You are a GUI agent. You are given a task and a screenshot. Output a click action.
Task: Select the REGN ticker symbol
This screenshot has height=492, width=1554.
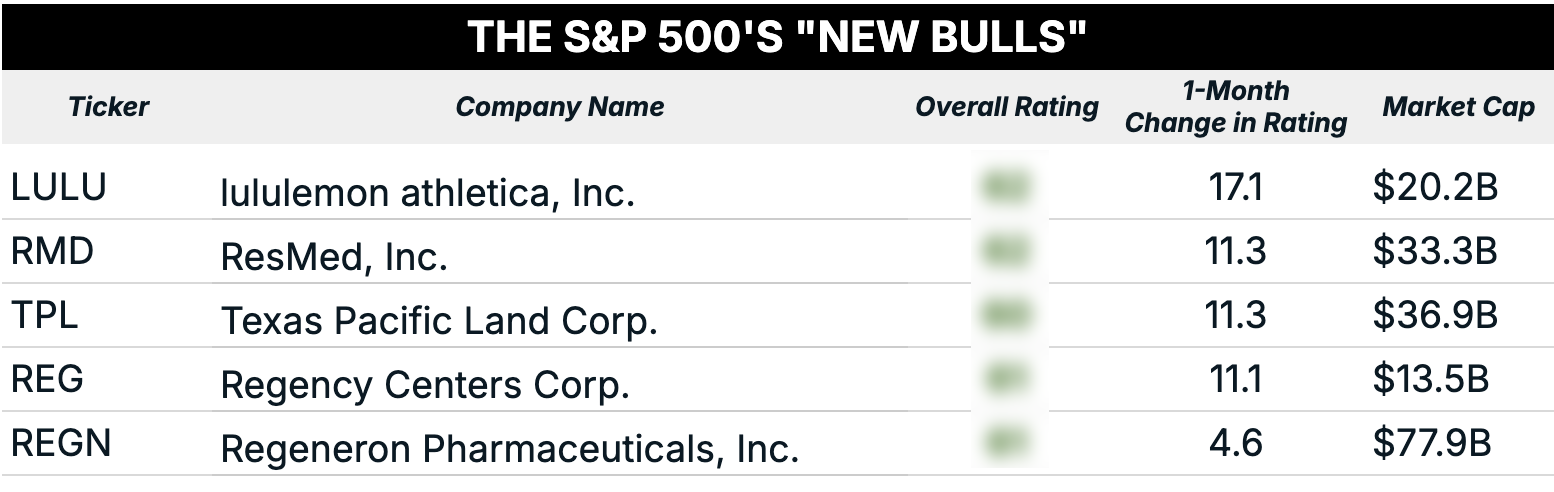tap(60, 443)
